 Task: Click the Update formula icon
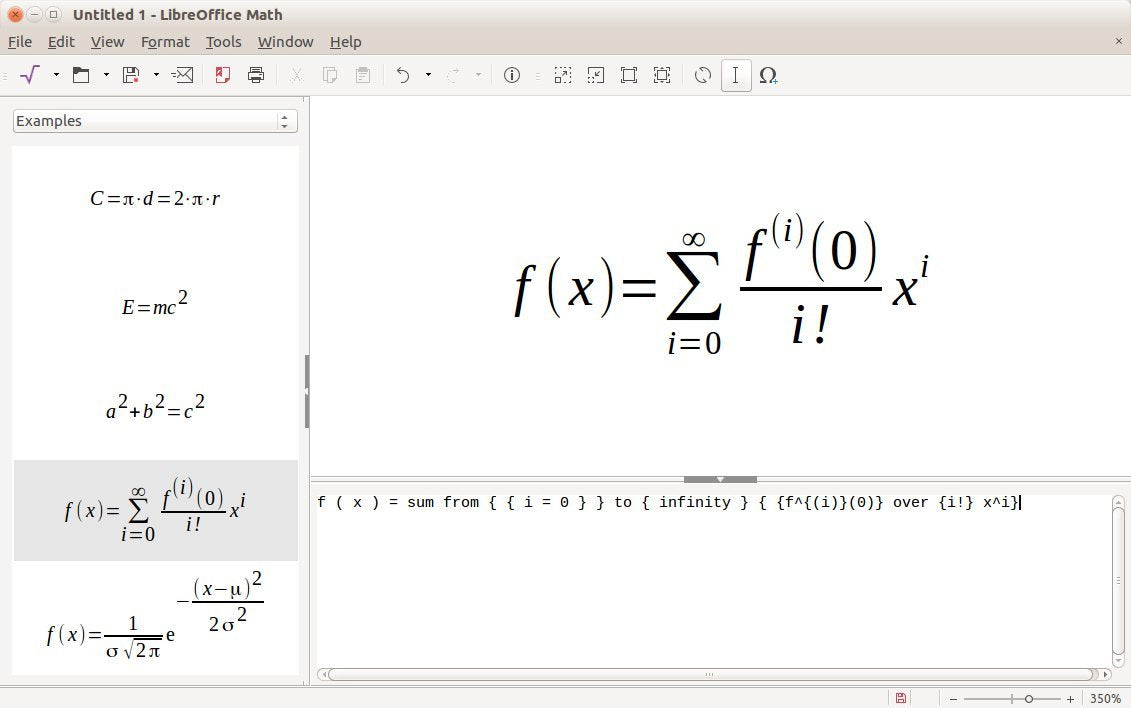703,75
